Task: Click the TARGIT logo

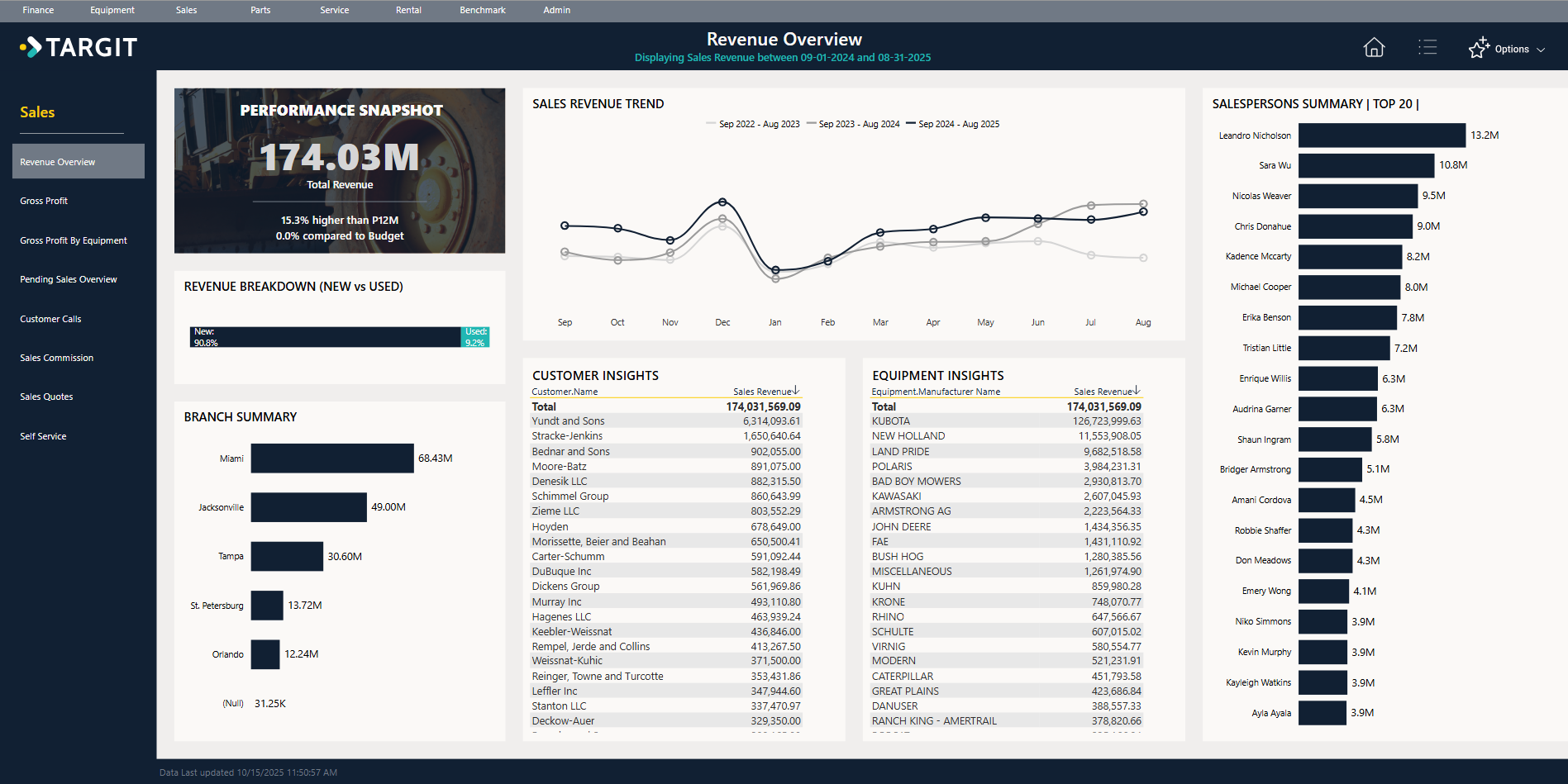Action: click(79, 47)
